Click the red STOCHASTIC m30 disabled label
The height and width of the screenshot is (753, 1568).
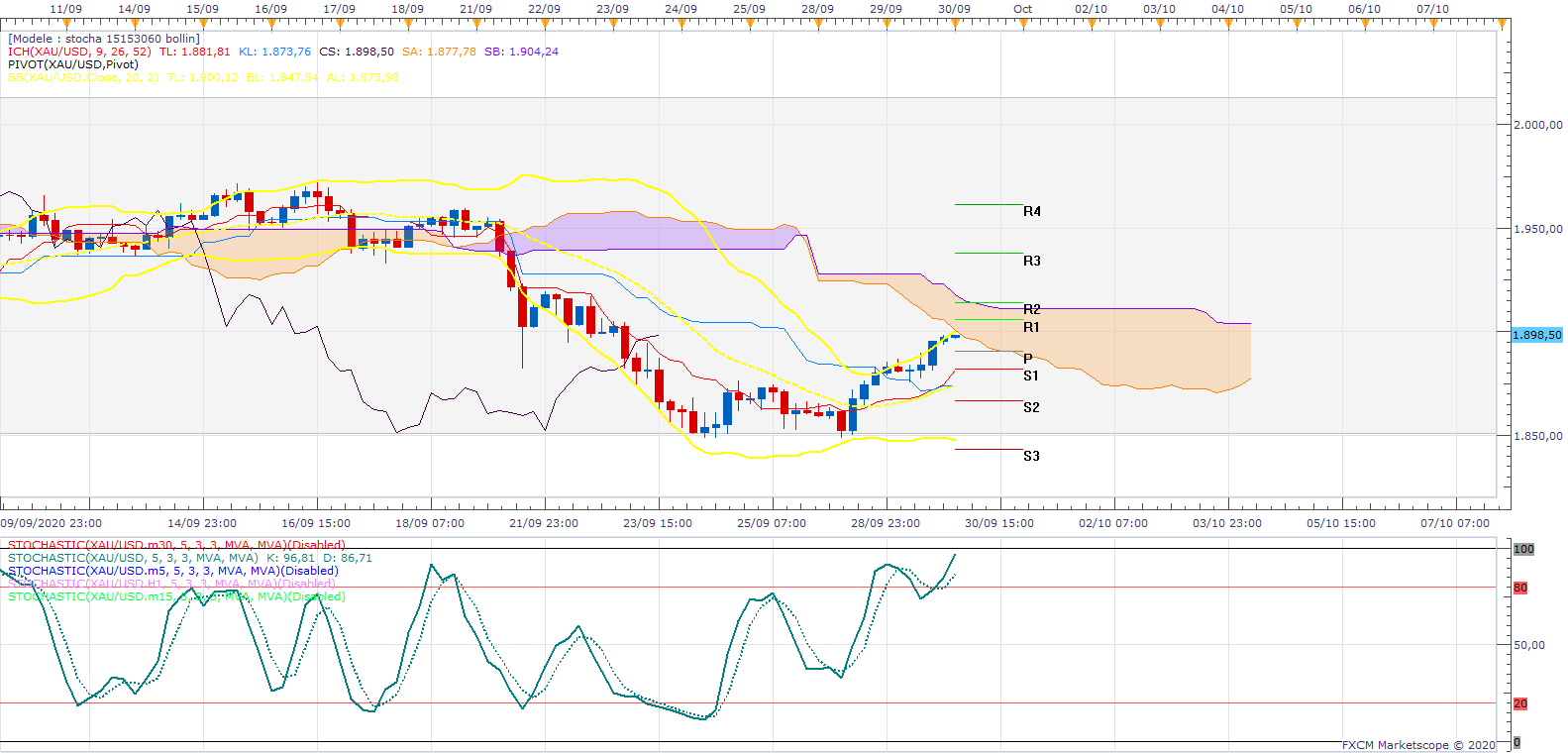tap(176, 545)
